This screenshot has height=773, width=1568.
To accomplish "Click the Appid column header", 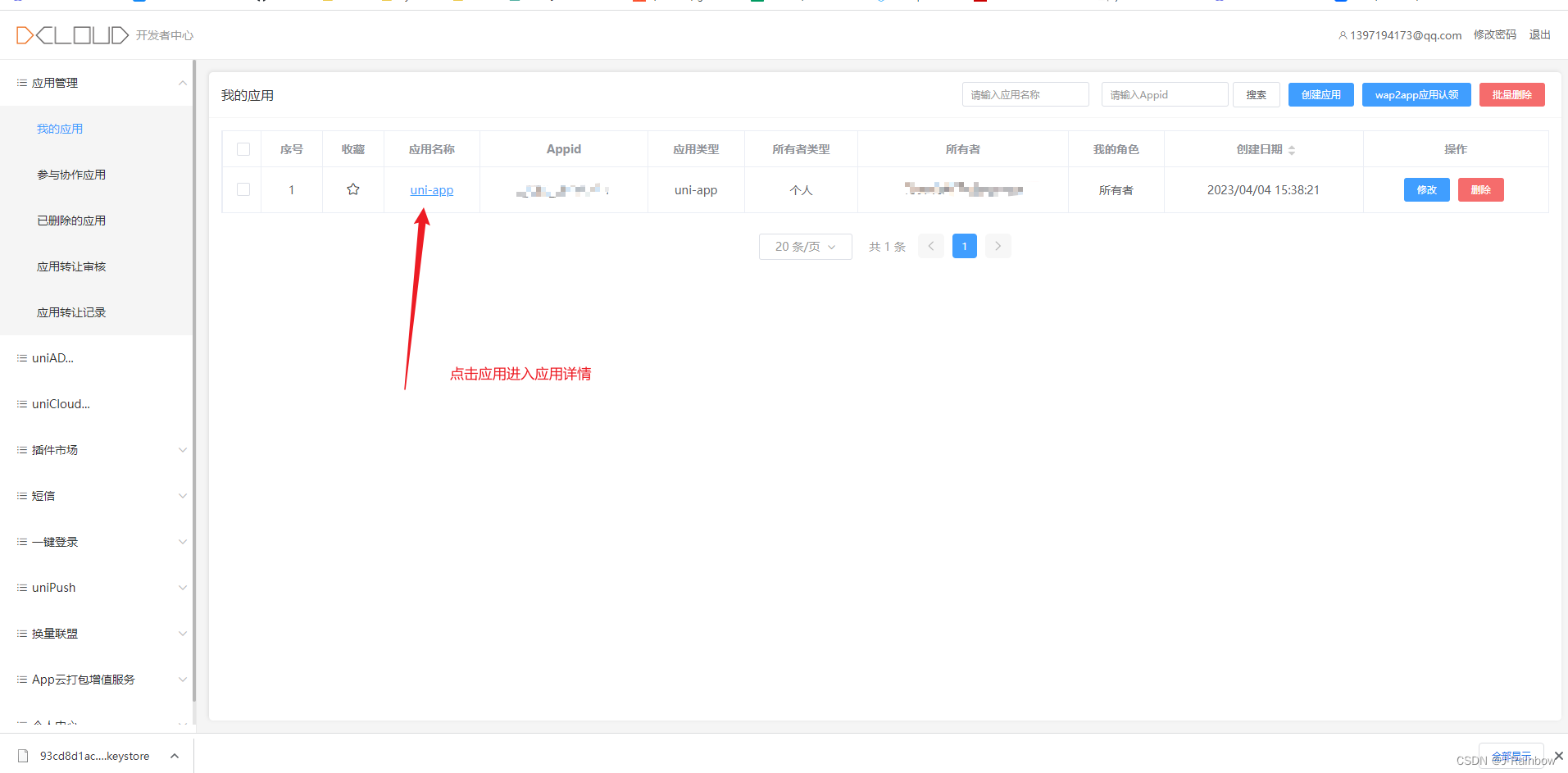I will click(x=564, y=149).
